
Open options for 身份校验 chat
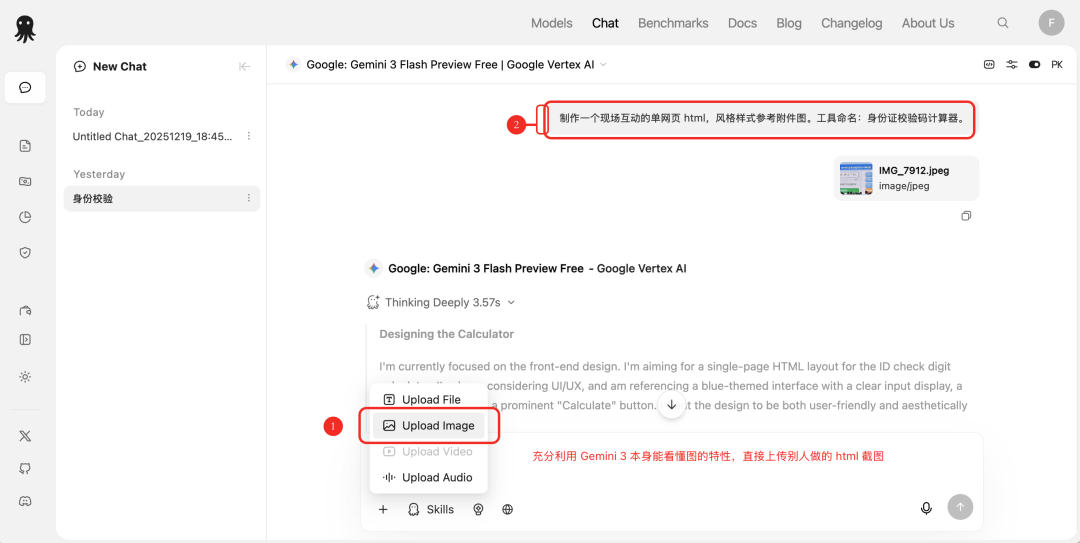pos(249,198)
